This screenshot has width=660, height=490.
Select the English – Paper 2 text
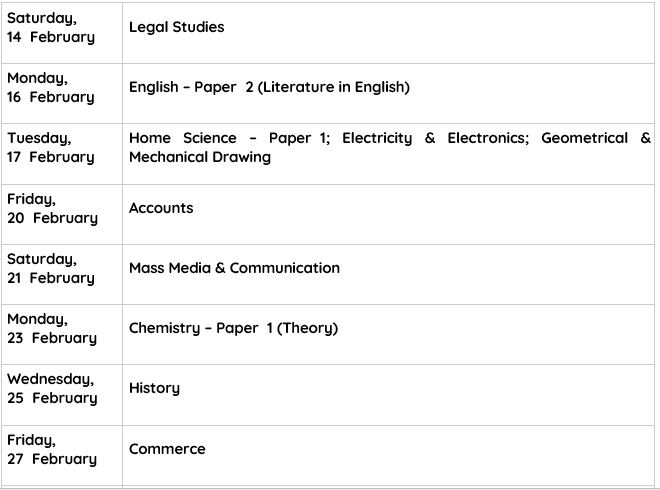191,87
